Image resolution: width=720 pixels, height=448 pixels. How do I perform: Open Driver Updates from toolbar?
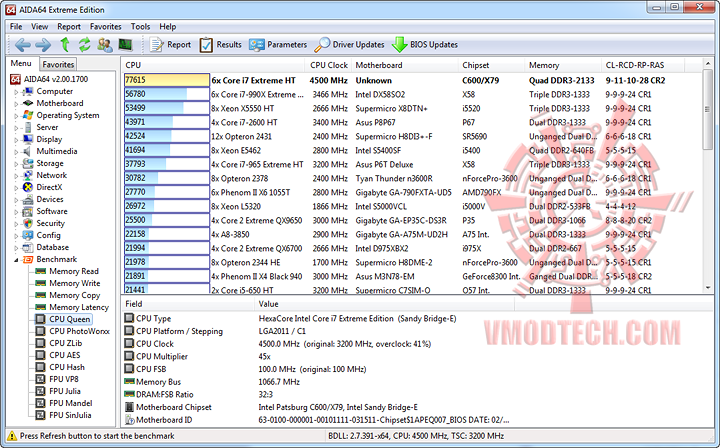(349, 45)
